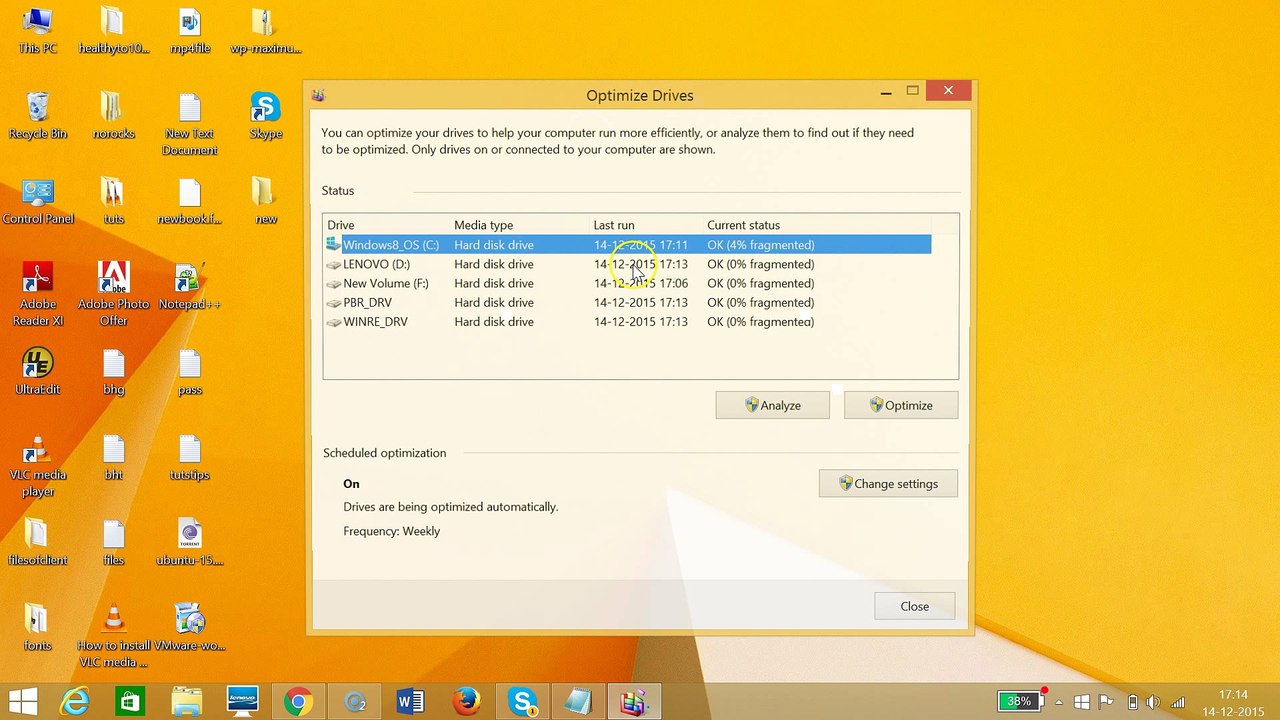The image size is (1280, 720).
Task: Select the tutstips file icon
Action: click(189, 457)
